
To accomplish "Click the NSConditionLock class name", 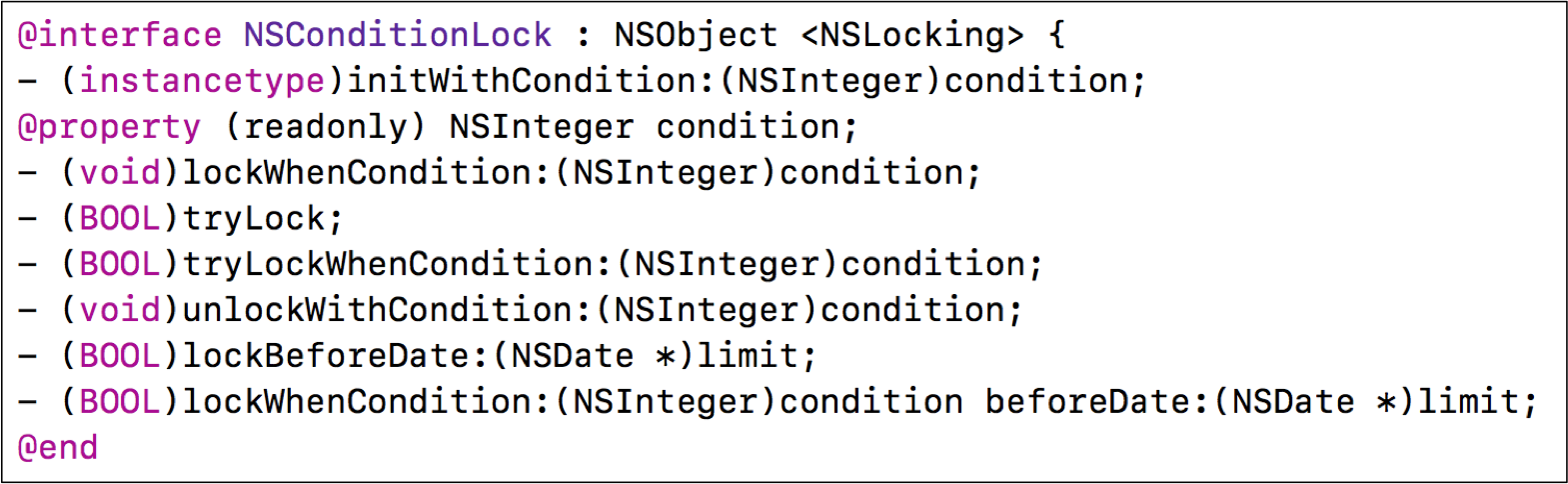I will (x=397, y=35).
